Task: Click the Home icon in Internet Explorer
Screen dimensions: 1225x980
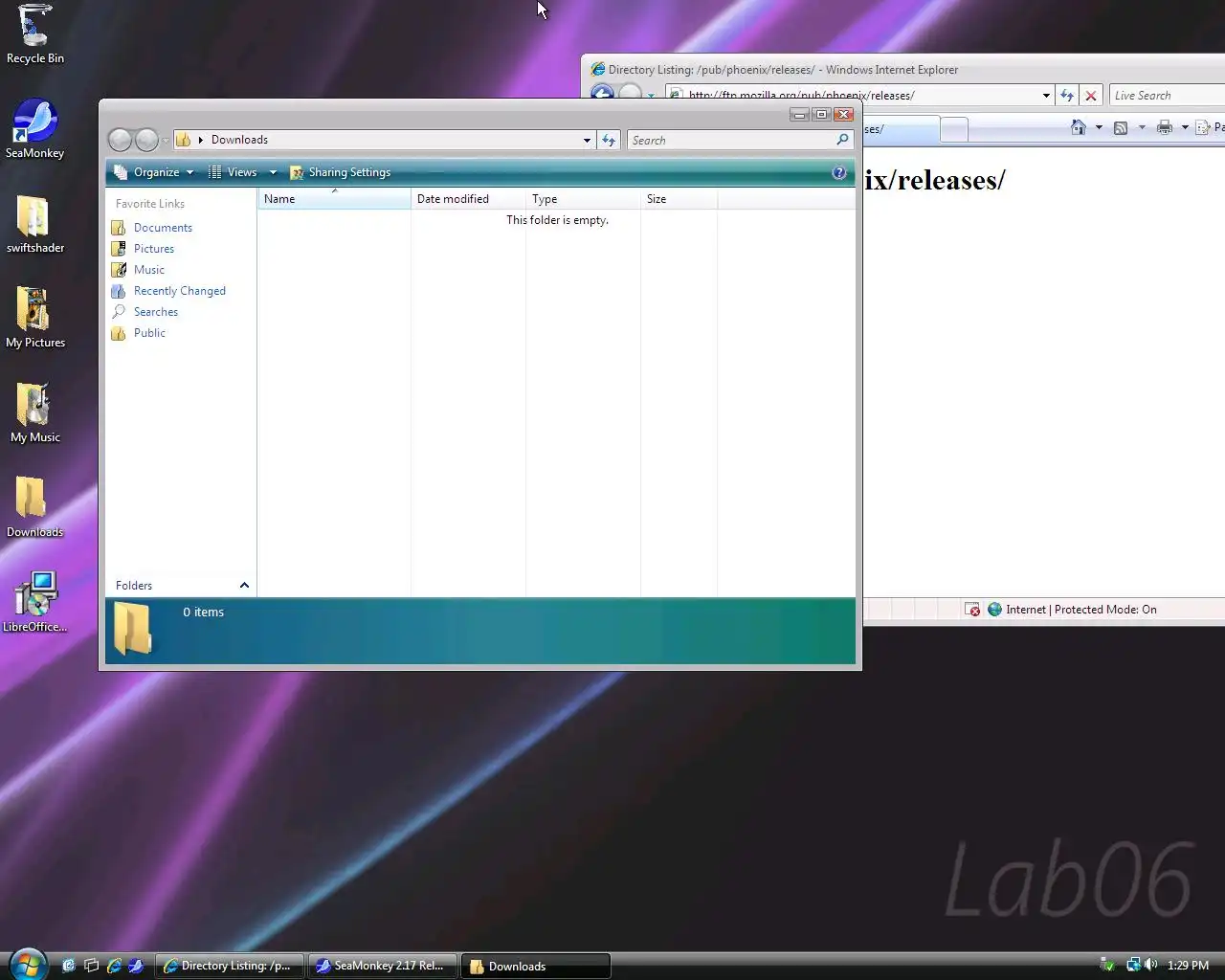Action: tap(1079, 127)
